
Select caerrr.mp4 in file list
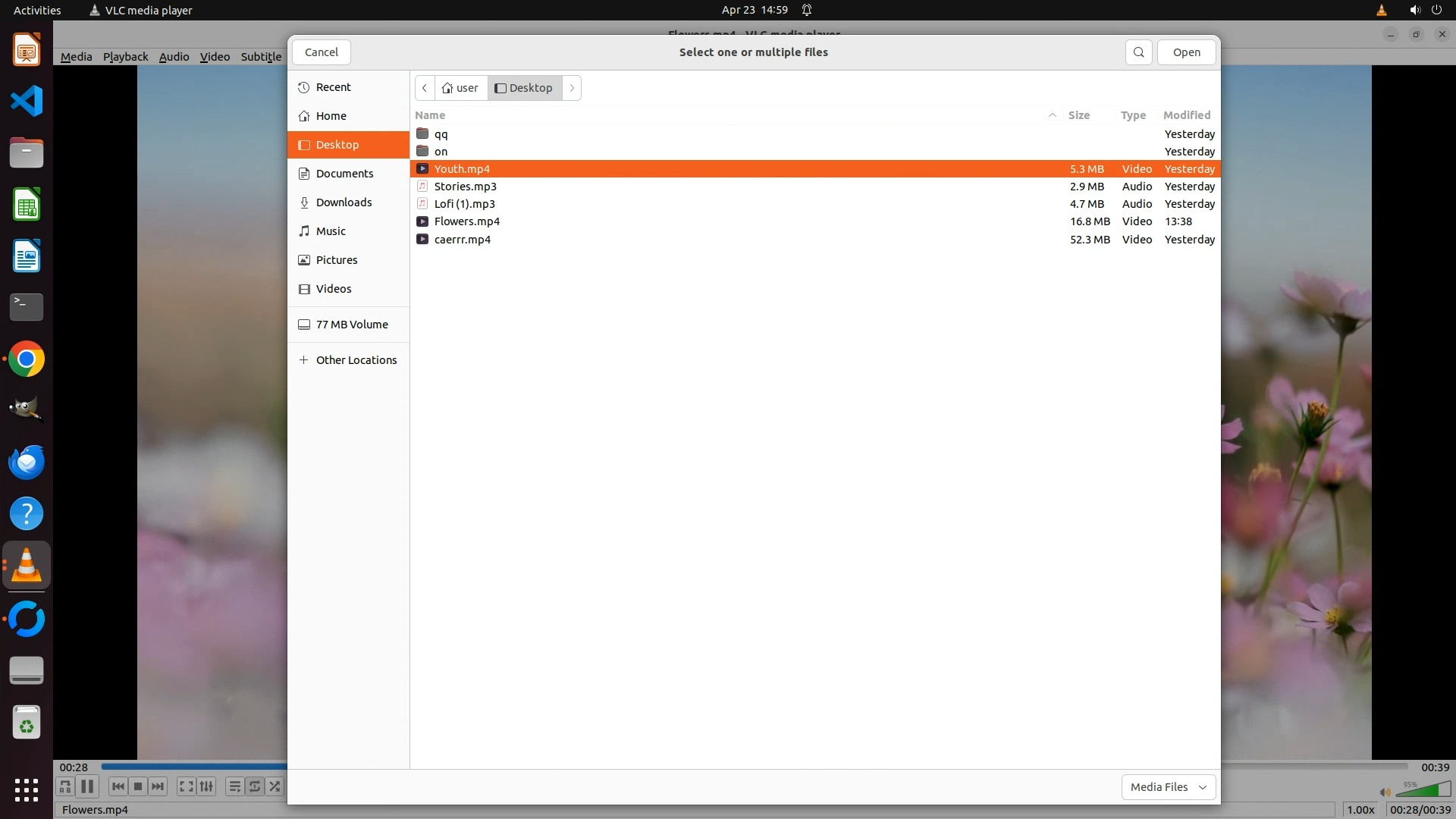[462, 240]
